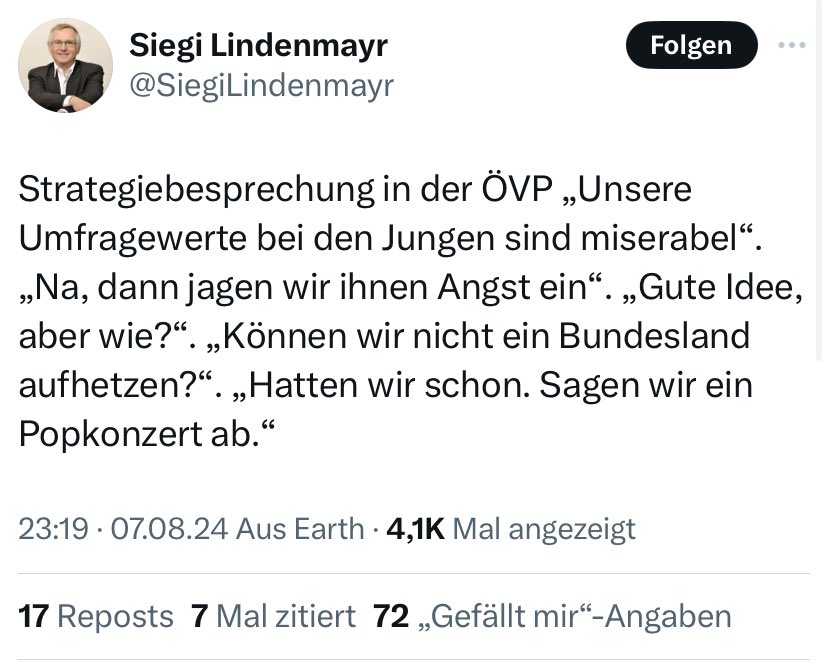Open the @SiegiLindenmayr handle link

coord(262,86)
